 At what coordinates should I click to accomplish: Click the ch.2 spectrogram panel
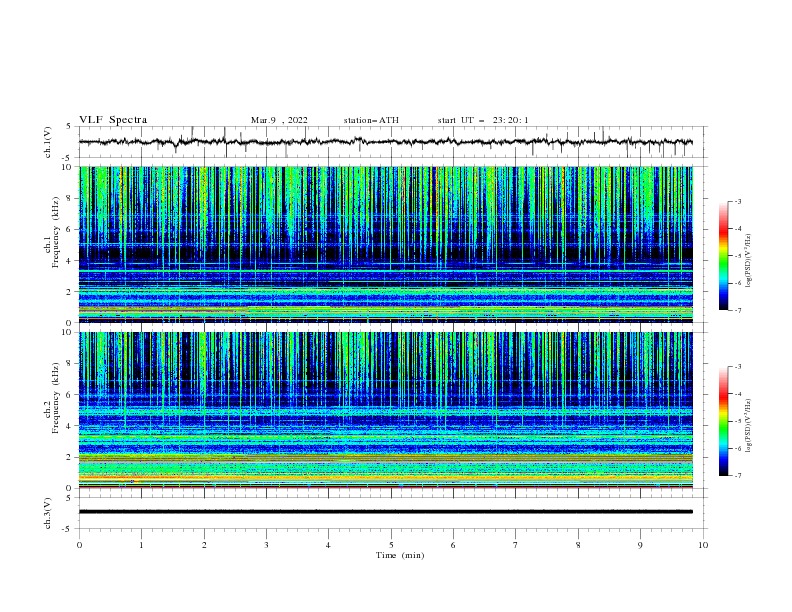point(386,410)
